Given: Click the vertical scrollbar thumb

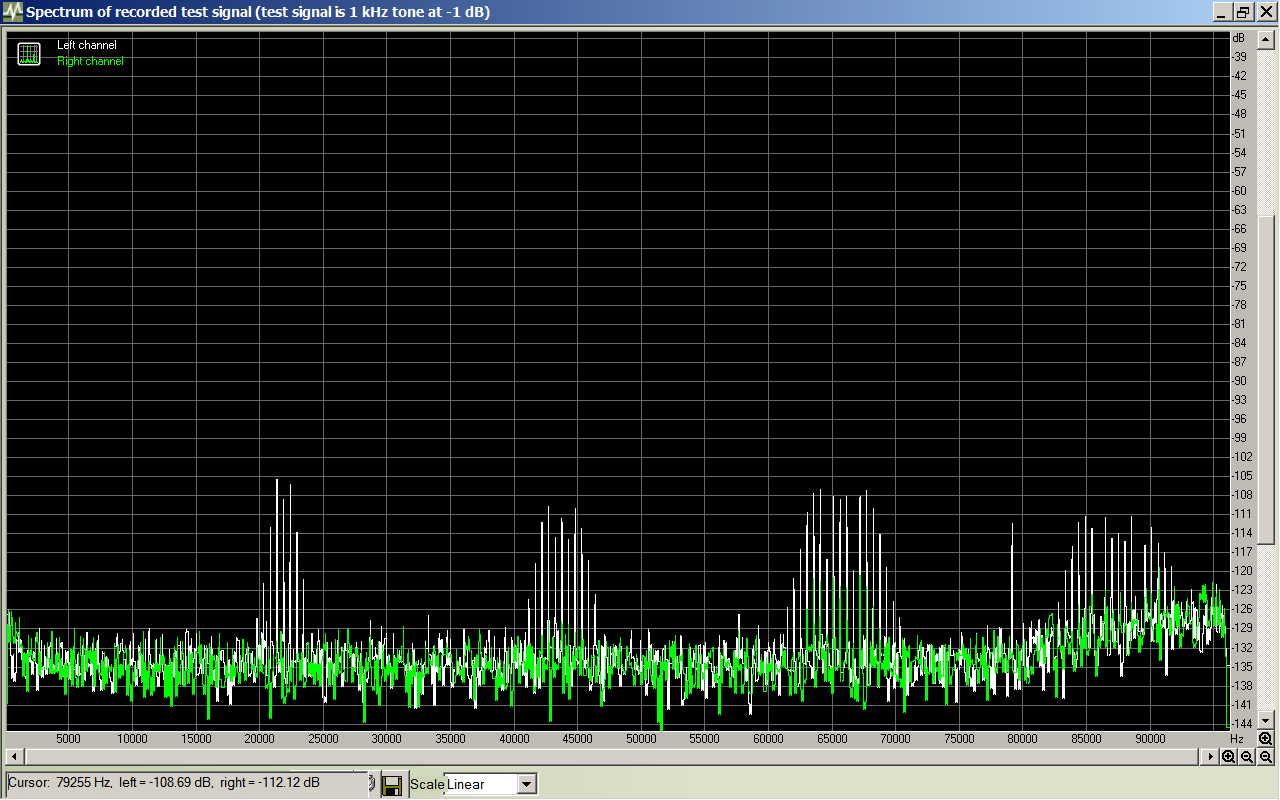Looking at the screenshot, I should [x=1266, y=380].
